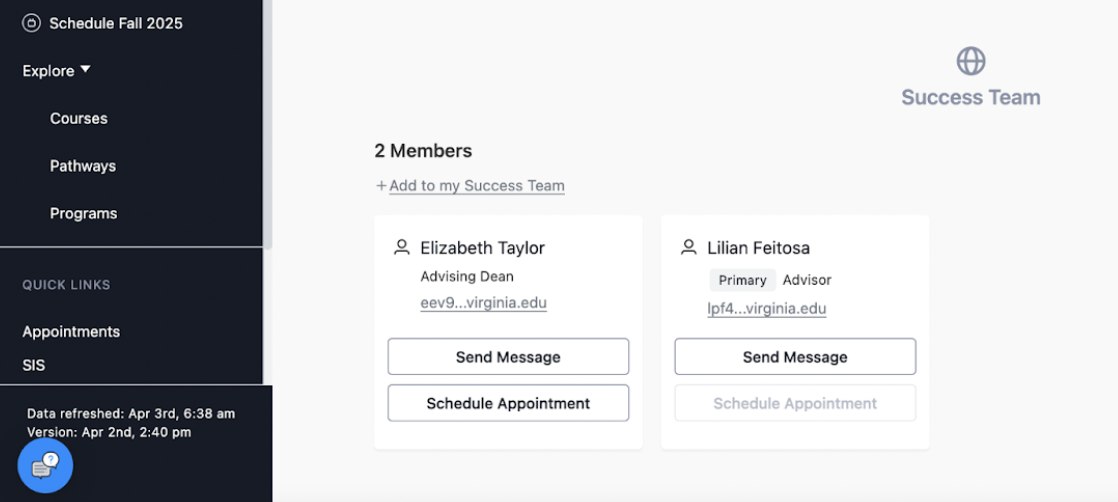Send Message to Lilian Feitosa
Viewport: 1118px width, 502px height.
point(795,357)
